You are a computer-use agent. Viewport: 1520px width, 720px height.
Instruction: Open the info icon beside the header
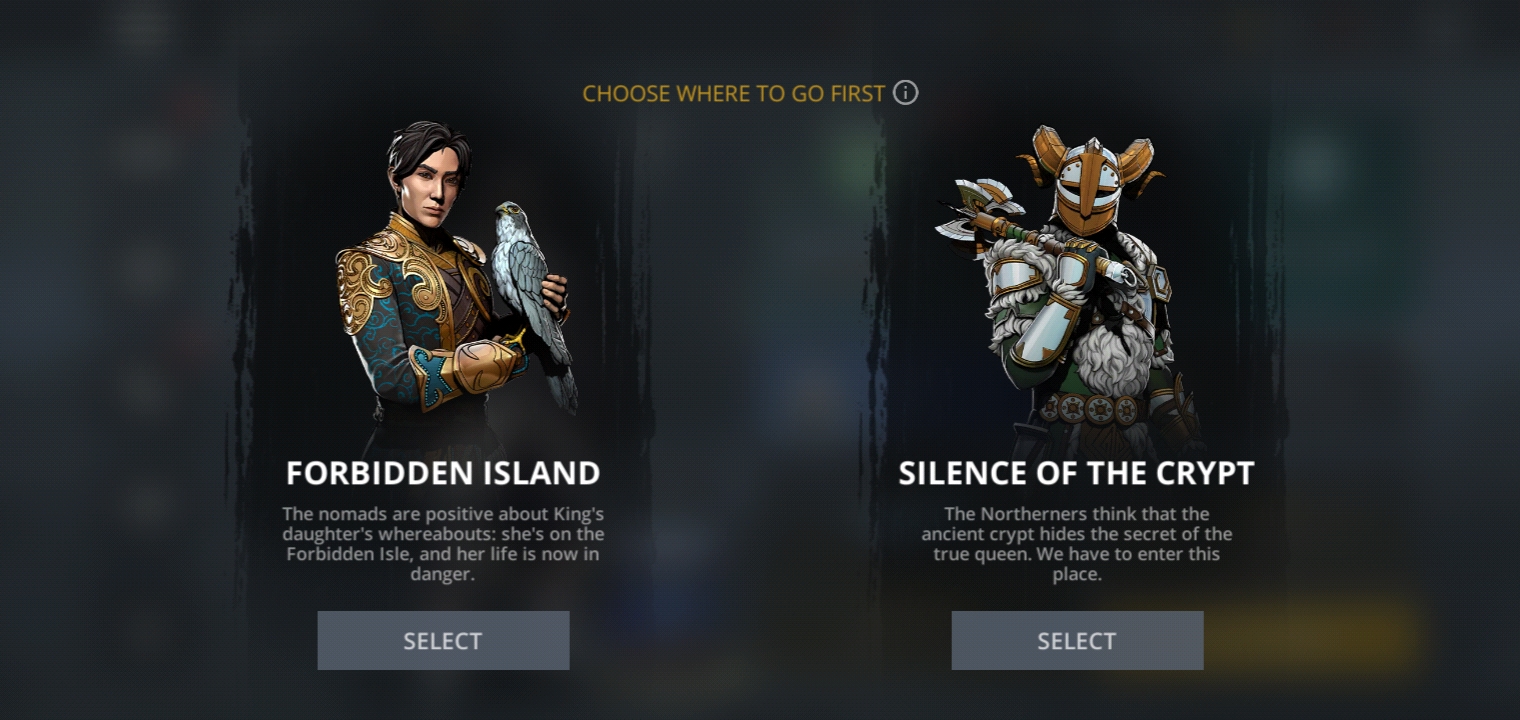[x=905, y=93]
